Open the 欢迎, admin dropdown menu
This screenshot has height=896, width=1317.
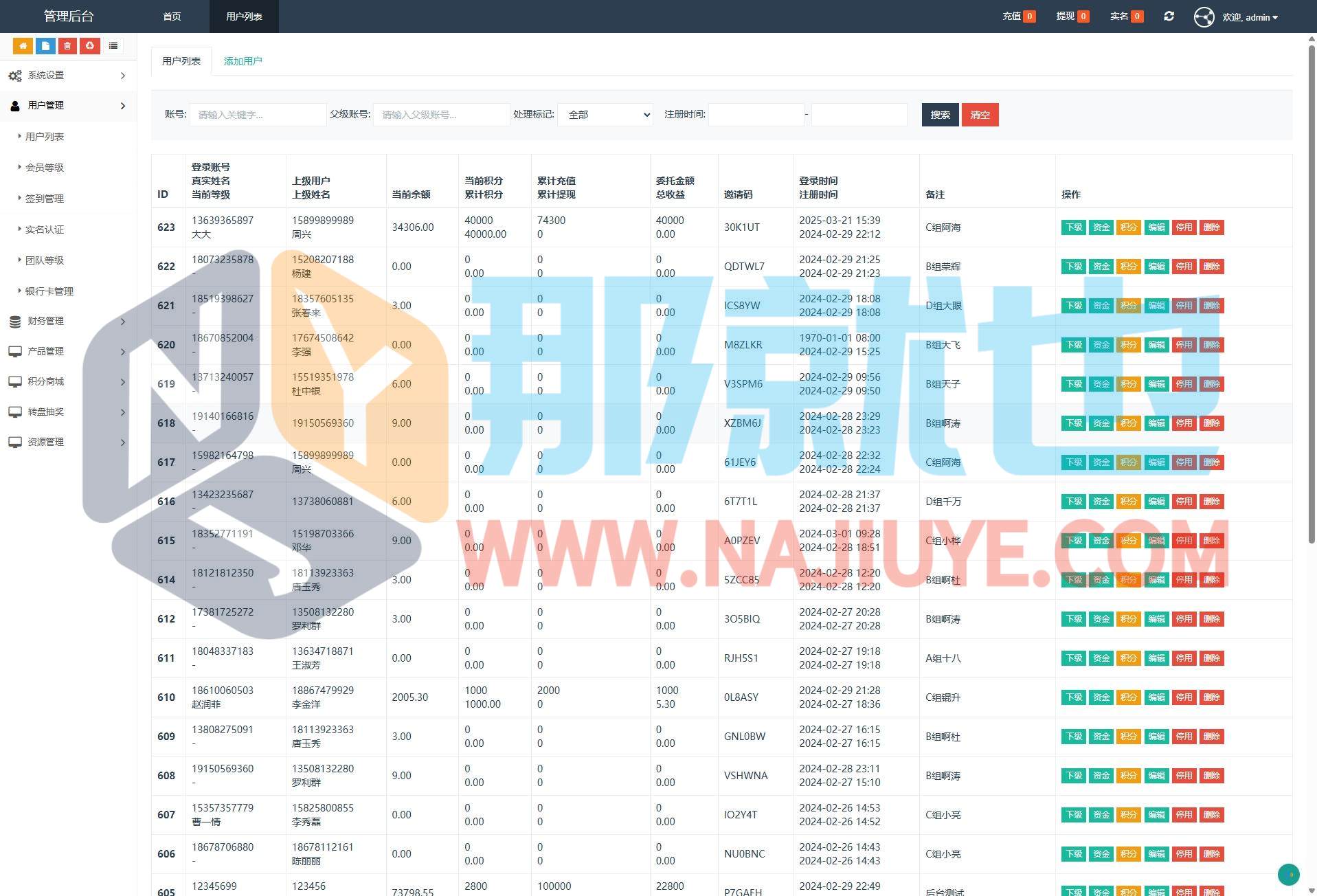tap(1250, 17)
